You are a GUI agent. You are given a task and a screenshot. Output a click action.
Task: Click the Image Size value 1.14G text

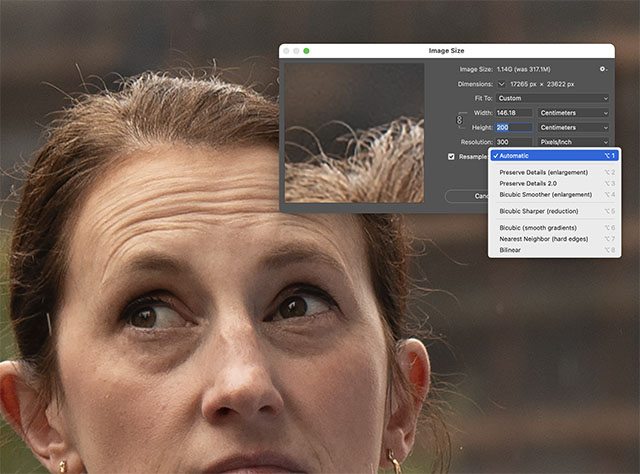click(524, 69)
